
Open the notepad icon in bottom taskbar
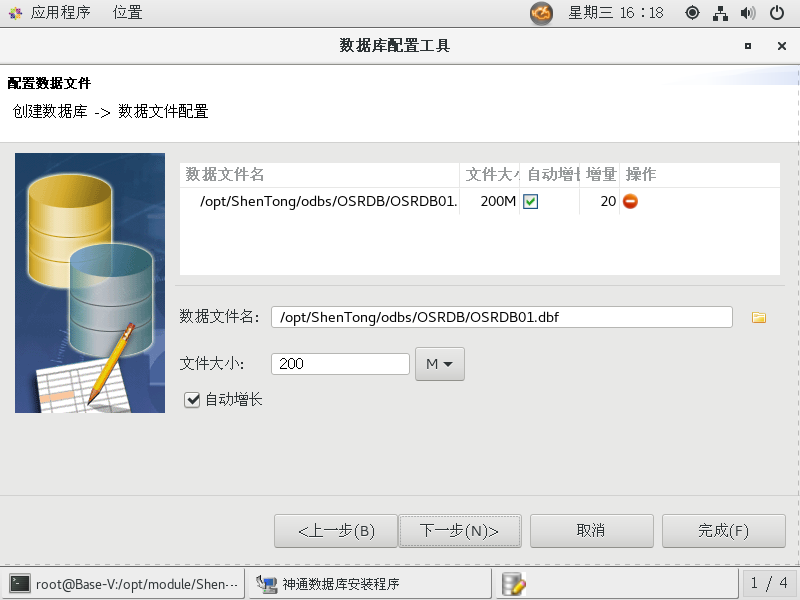click(514, 584)
